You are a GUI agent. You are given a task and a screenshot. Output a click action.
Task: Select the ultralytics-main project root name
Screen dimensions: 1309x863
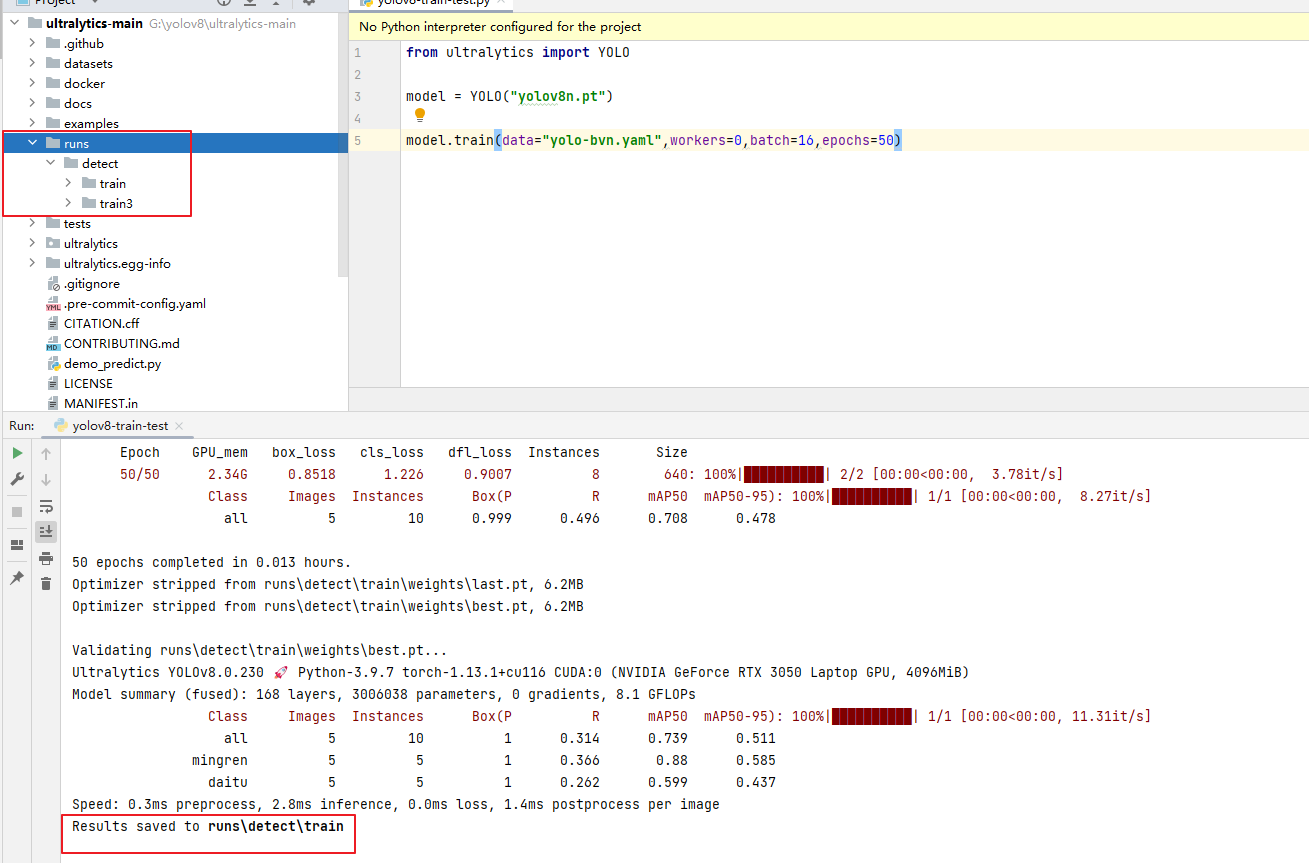94,23
